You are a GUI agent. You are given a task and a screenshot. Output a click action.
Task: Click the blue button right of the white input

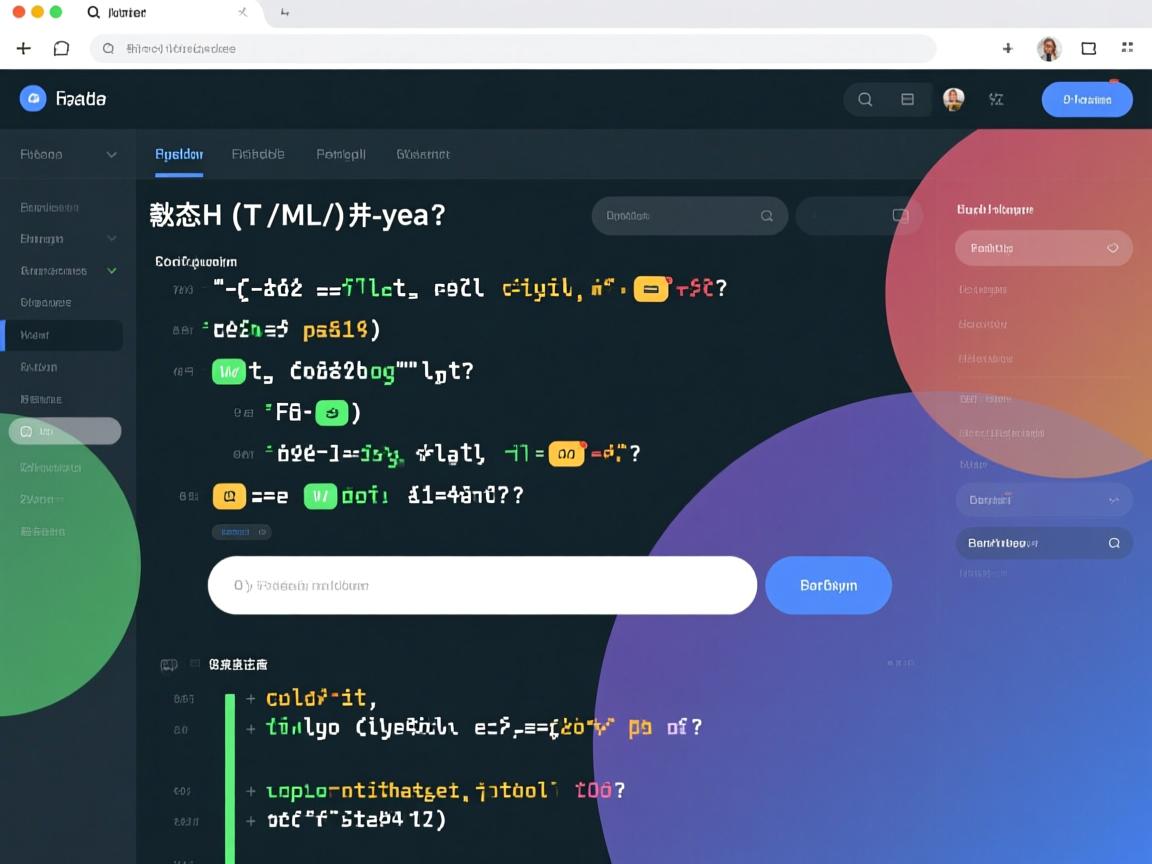click(x=828, y=585)
